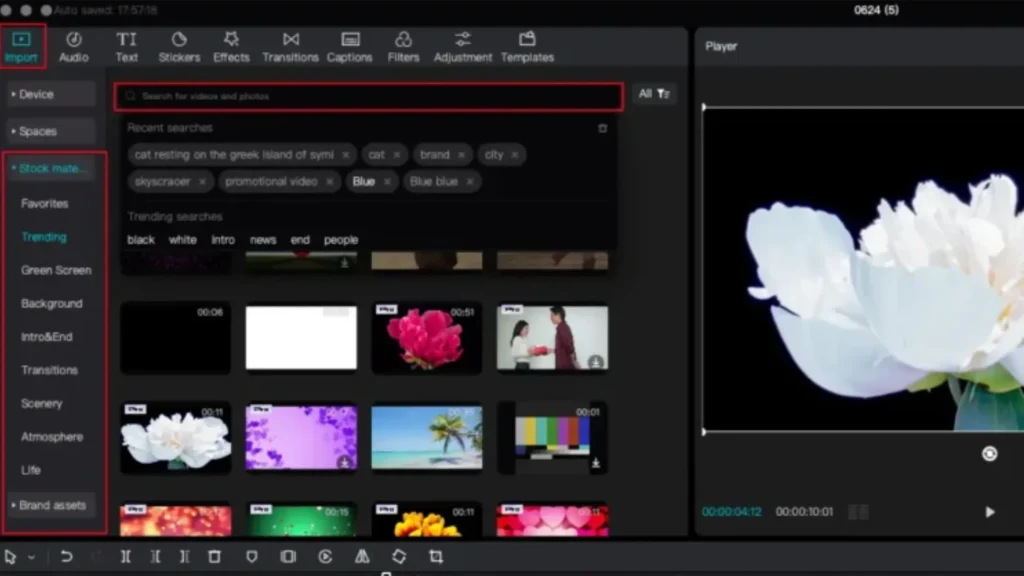Viewport: 1024px width, 576px height.
Task: Expand the Spaces section
Action: pyautogui.click(x=51, y=131)
